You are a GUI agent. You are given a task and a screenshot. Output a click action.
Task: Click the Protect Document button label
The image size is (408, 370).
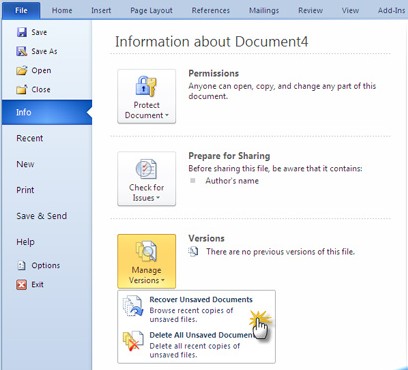click(146, 110)
